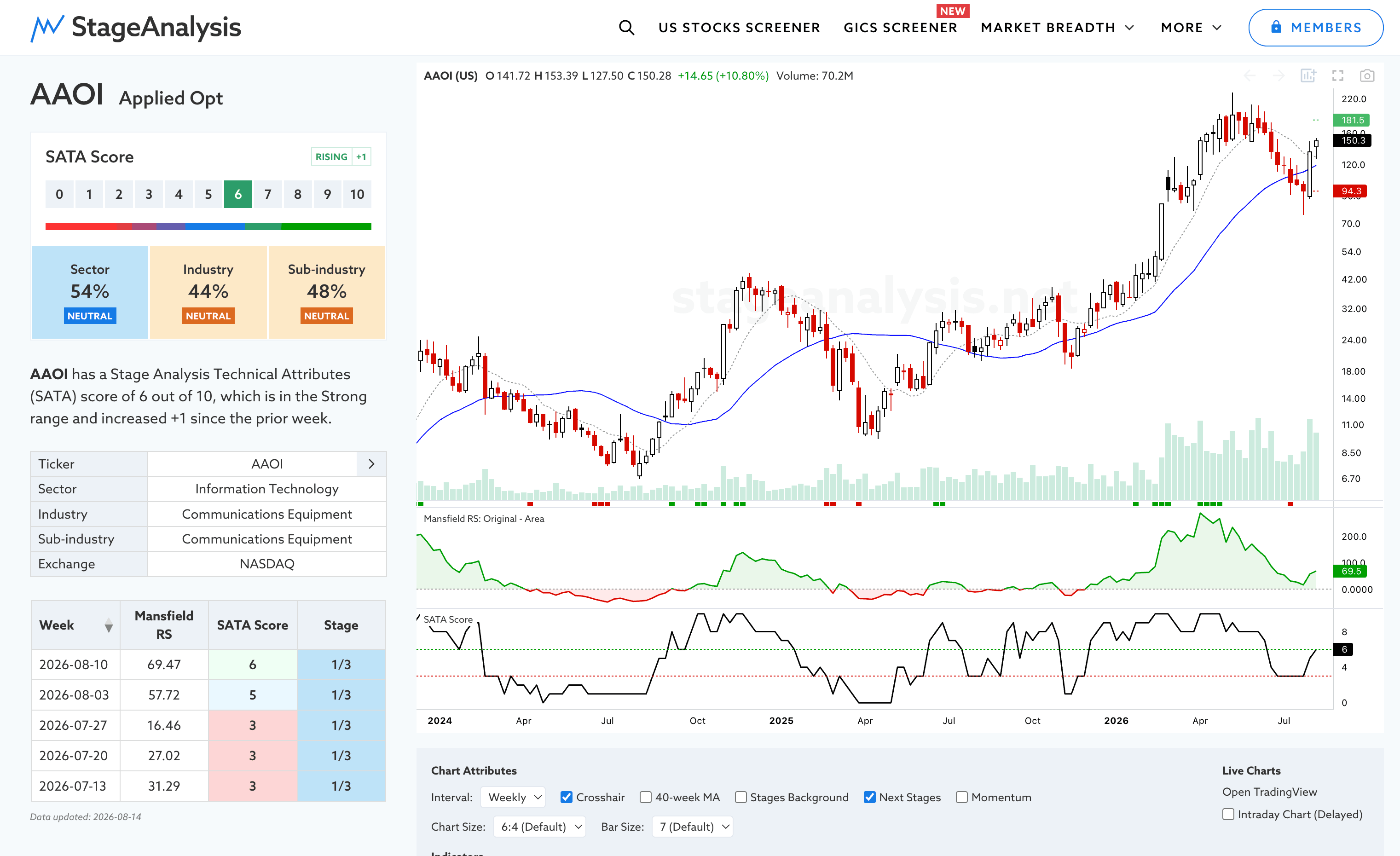Go to previous chart with back arrow
The height and width of the screenshot is (856, 1400).
(x=1250, y=75)
